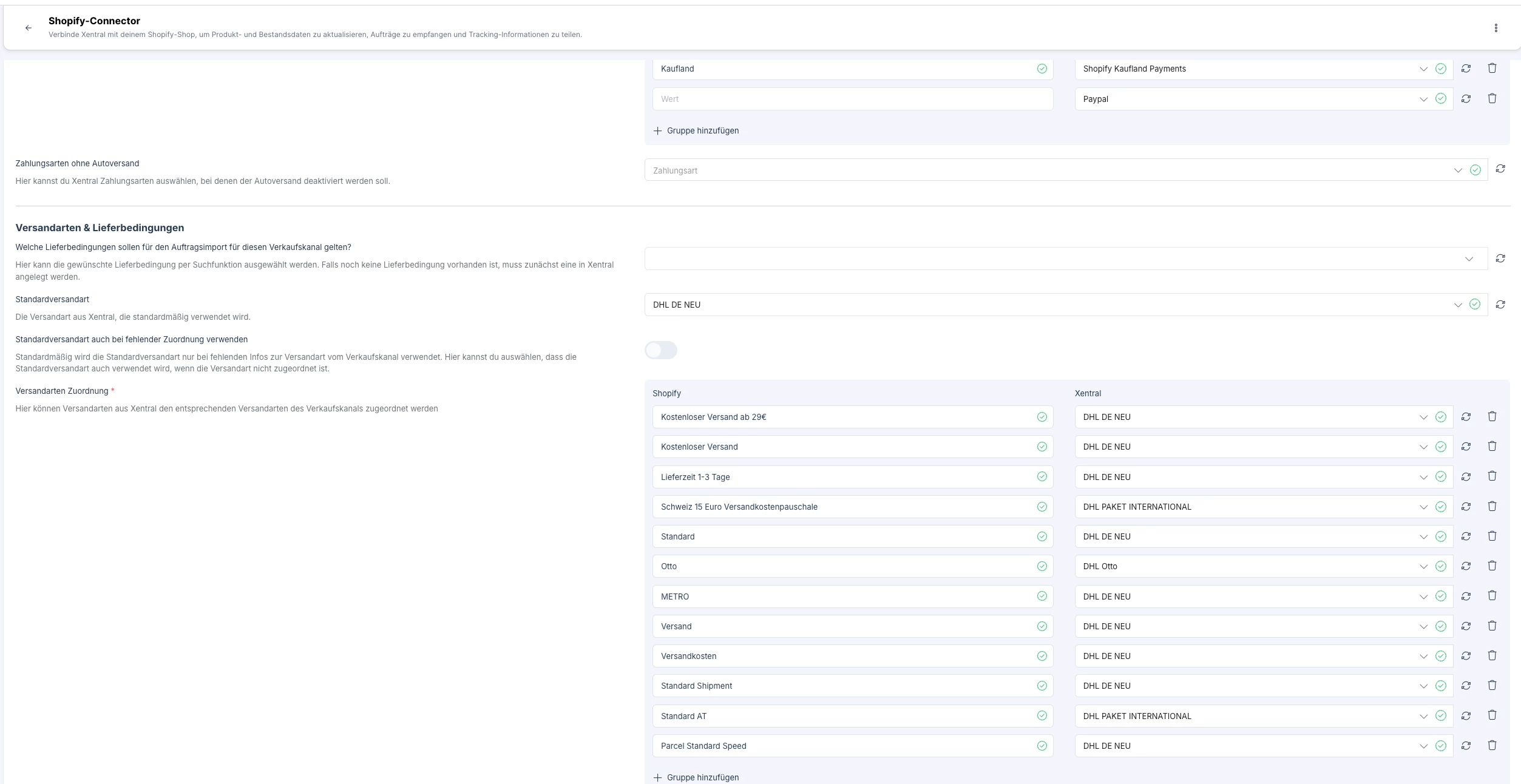
Task: Toggle Standardversandart bei fehlender Zuordnung switch
Action: coord(660,350)
